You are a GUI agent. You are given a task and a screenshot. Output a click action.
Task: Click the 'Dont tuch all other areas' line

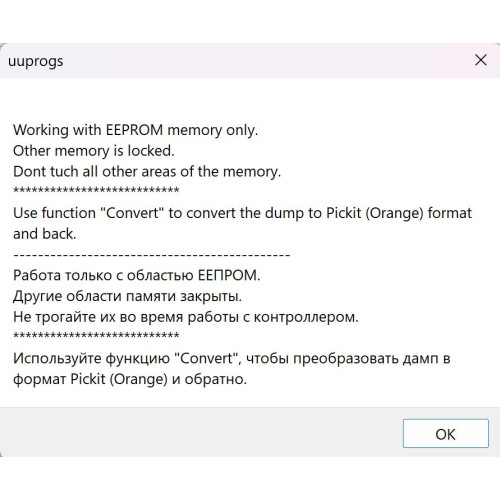147,172
